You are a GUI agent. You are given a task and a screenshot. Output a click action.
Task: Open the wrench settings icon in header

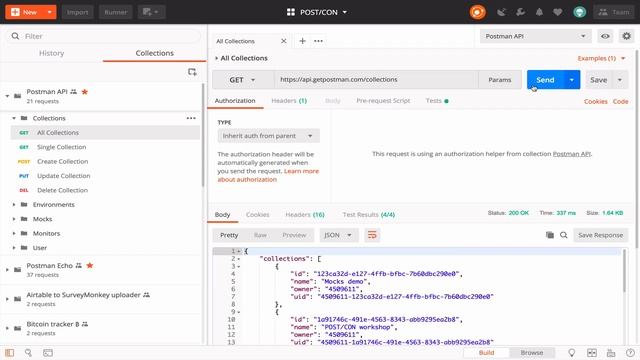(520, 12)
